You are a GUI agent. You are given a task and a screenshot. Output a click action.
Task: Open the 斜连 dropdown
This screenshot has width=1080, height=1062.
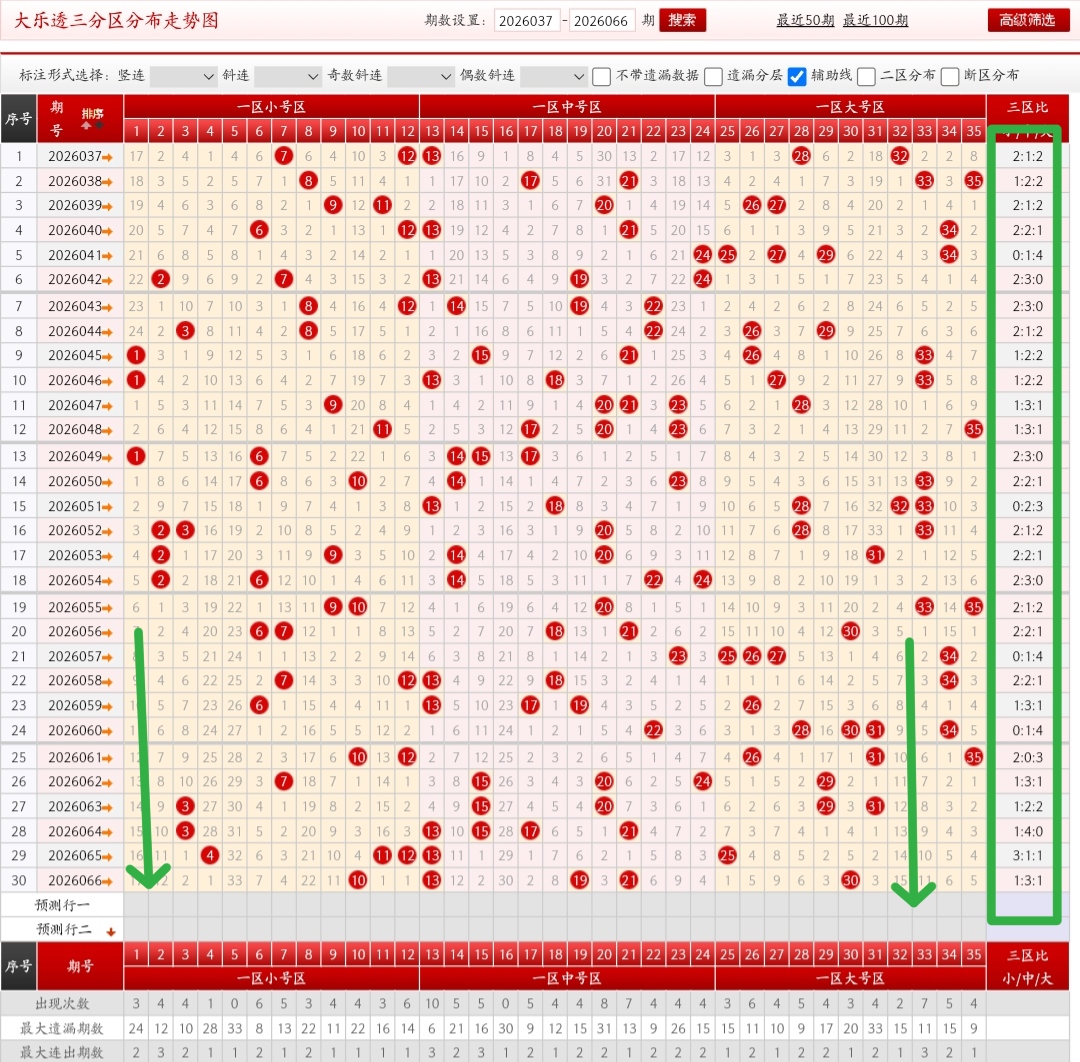point(287,76)
